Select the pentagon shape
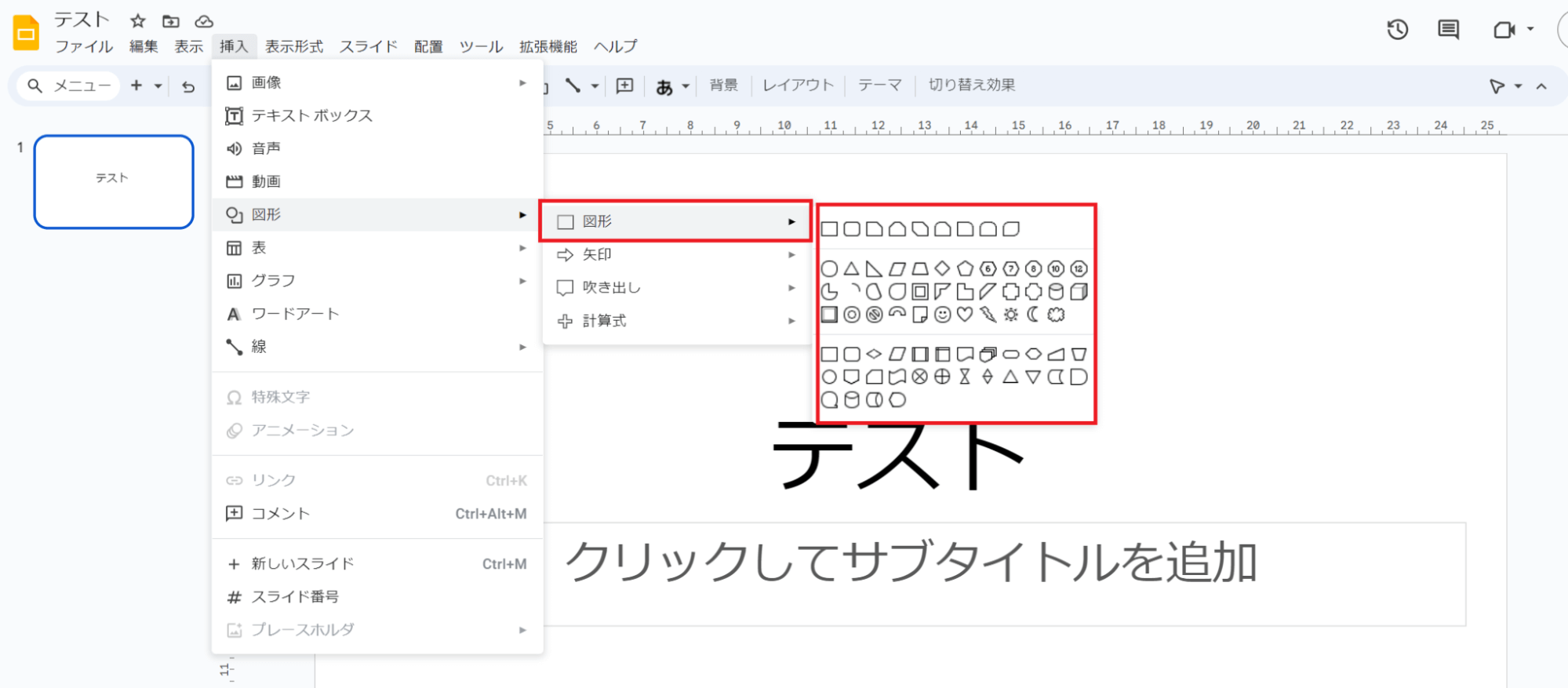This screenshot has height=688, width=1568. pos(965,269)
